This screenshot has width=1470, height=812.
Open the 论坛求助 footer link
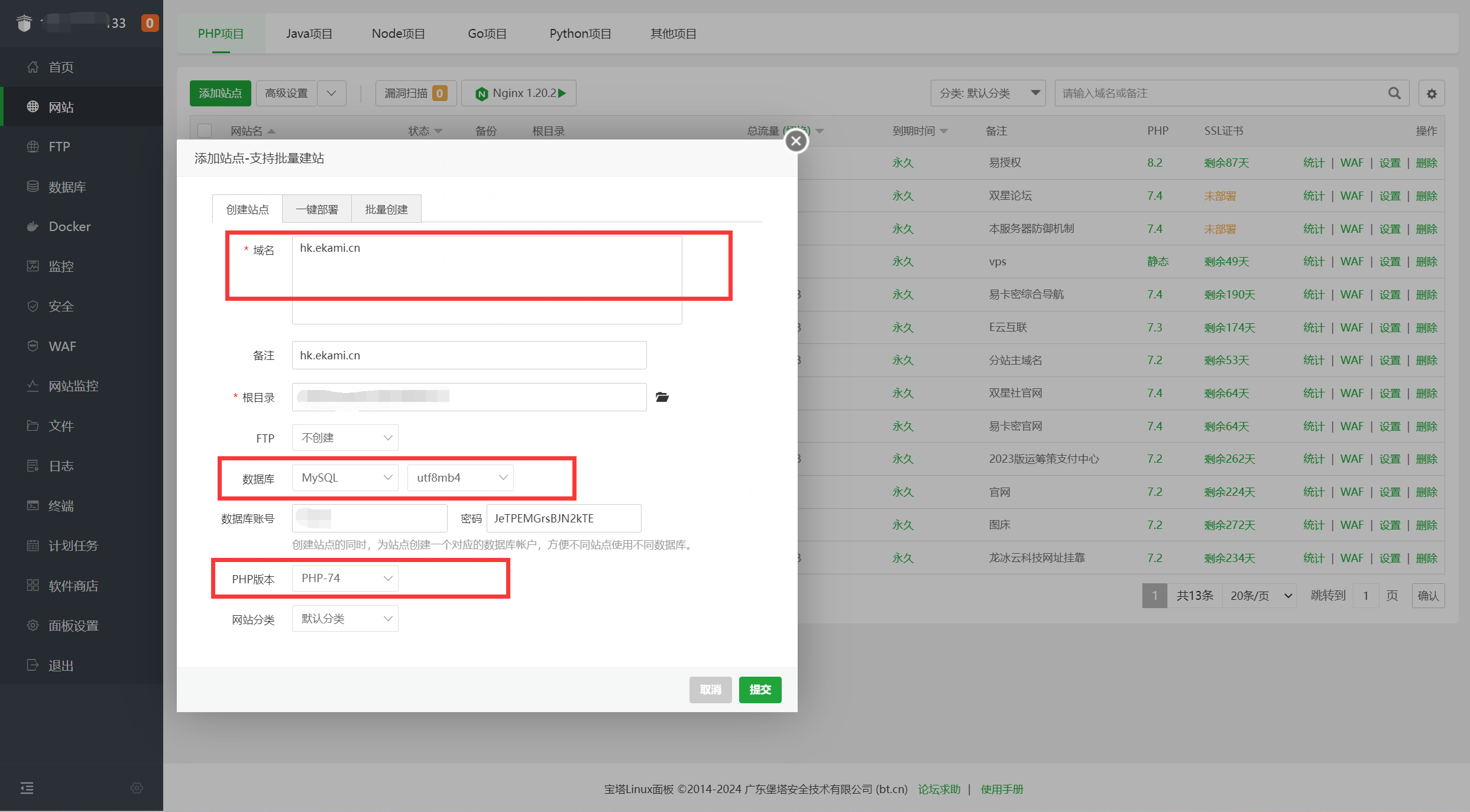point(939,789)
